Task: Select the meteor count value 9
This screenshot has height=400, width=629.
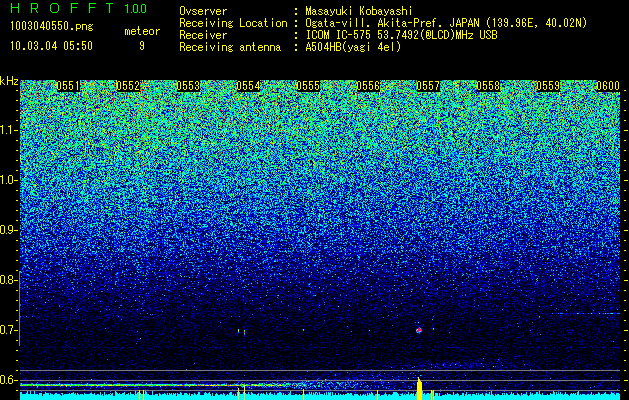Action: pos(142,46)
